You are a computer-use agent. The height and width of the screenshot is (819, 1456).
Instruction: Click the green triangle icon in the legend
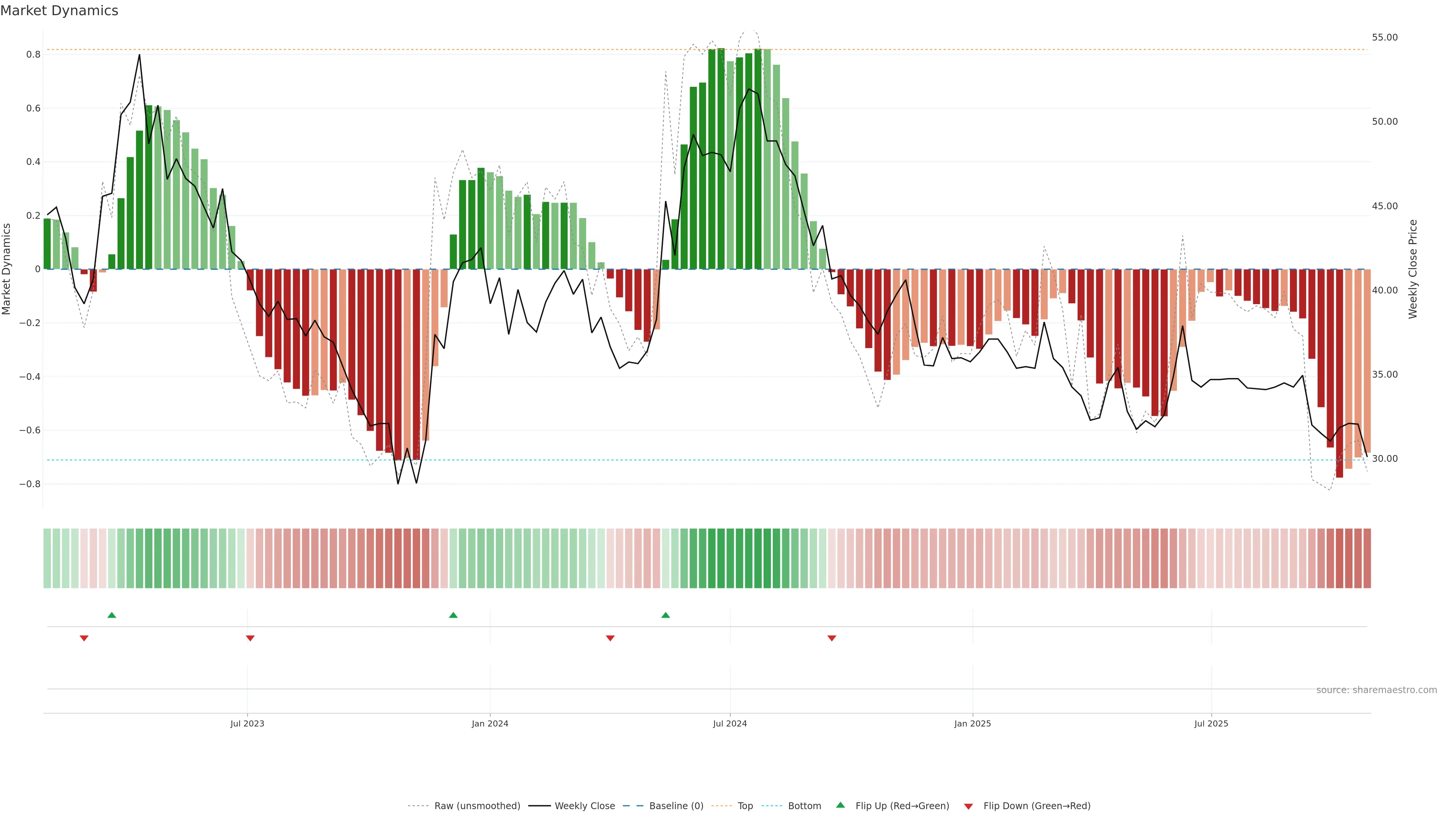(841, 805)
